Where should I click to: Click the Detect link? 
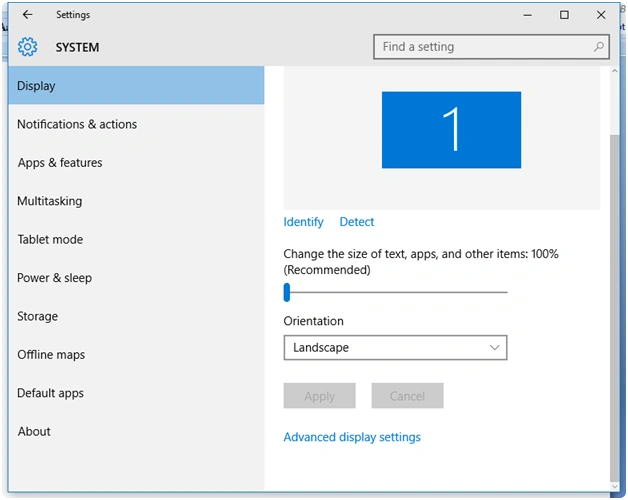[356, 222]
